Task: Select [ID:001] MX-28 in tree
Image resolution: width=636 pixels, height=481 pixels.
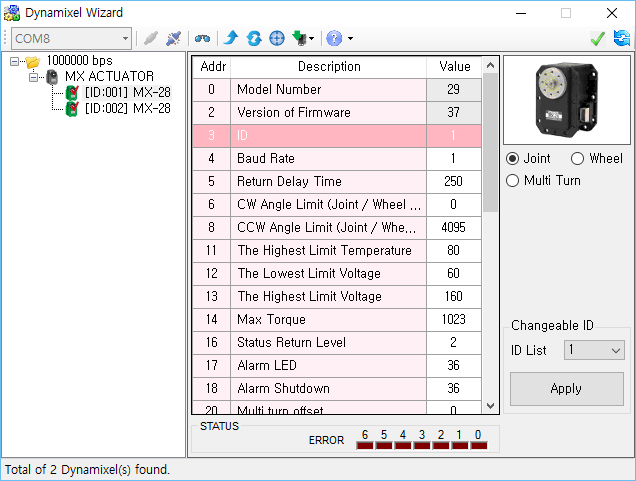Action: click(x=127, y=92)
